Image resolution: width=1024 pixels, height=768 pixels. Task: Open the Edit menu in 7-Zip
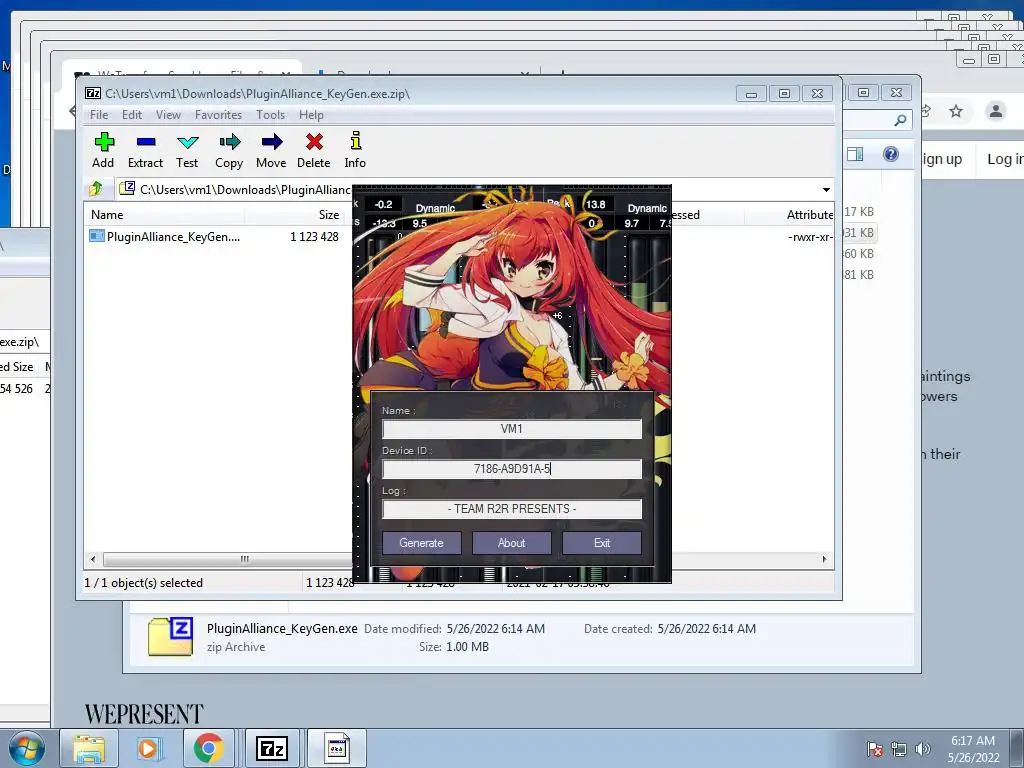click(x=131, y=115)
